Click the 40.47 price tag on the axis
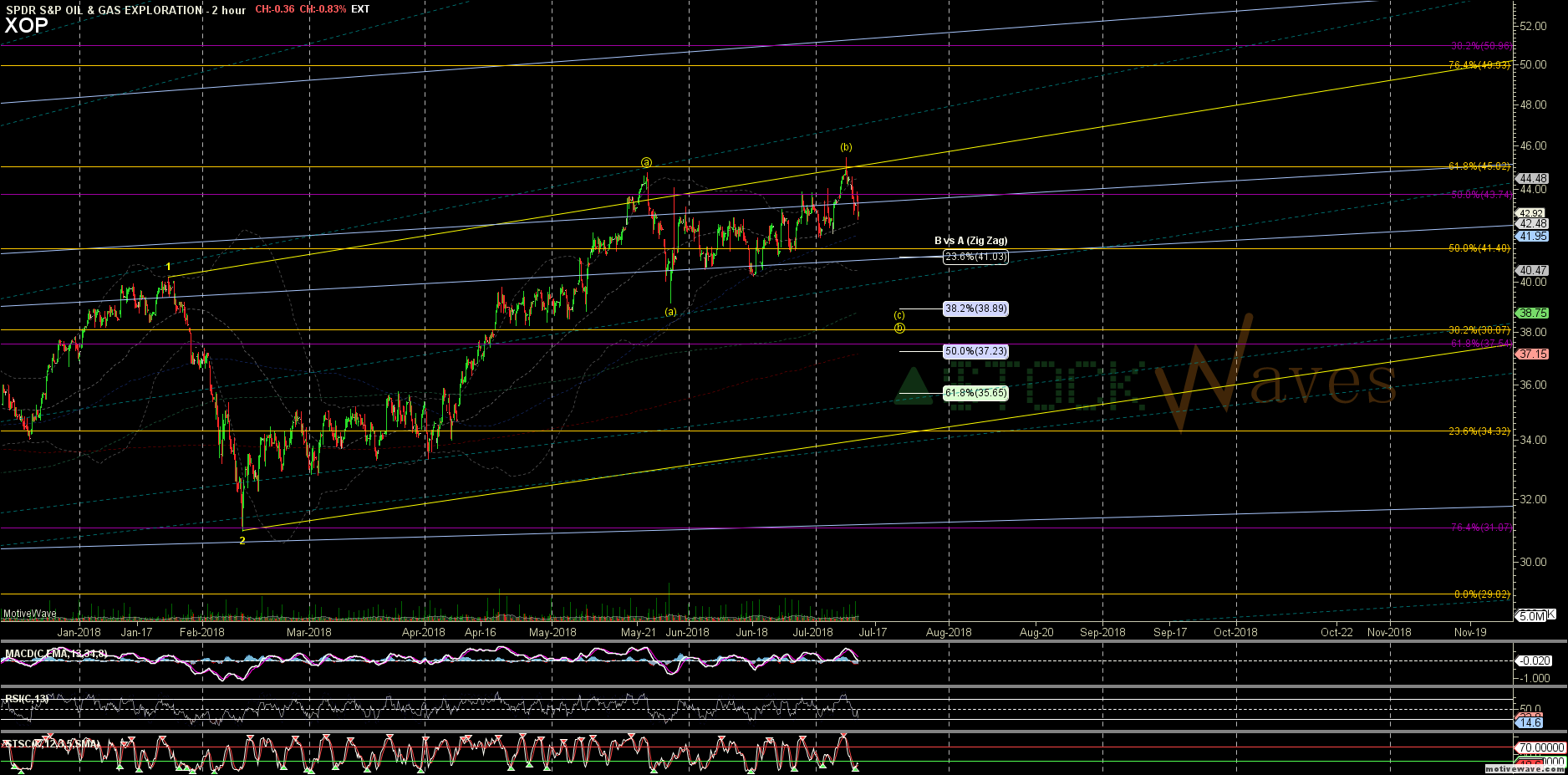The height and width of the screenshot is (775, 1568). pos(1534,270)
